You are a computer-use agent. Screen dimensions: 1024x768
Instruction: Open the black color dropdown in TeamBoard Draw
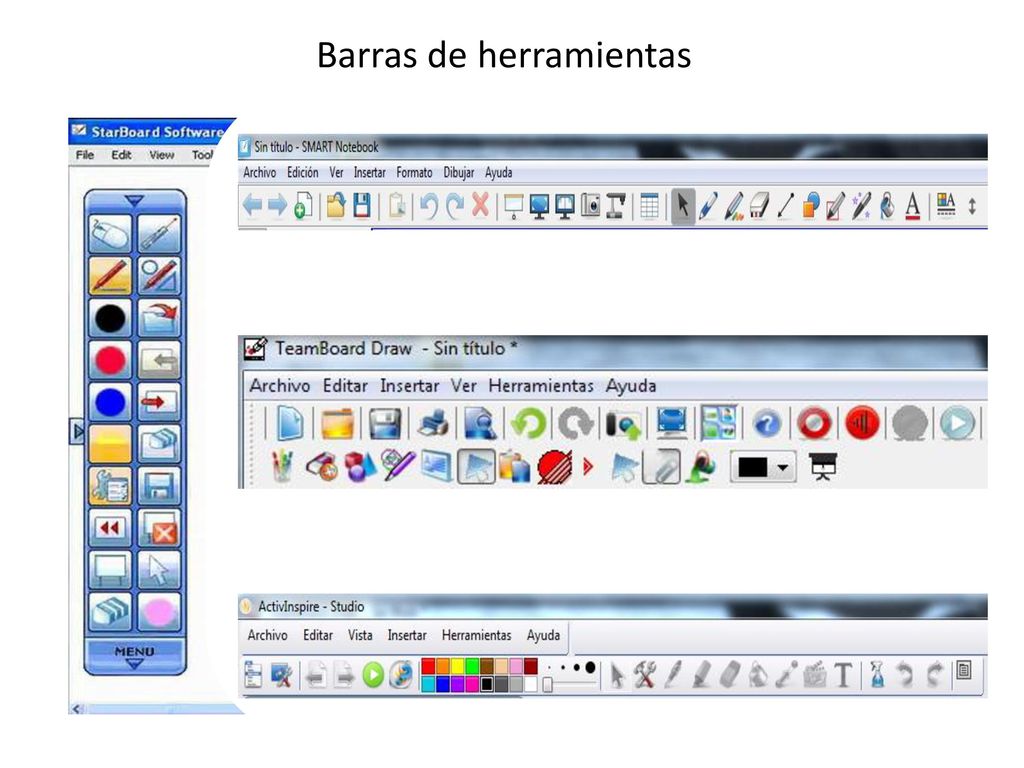[x=763, y=467]
